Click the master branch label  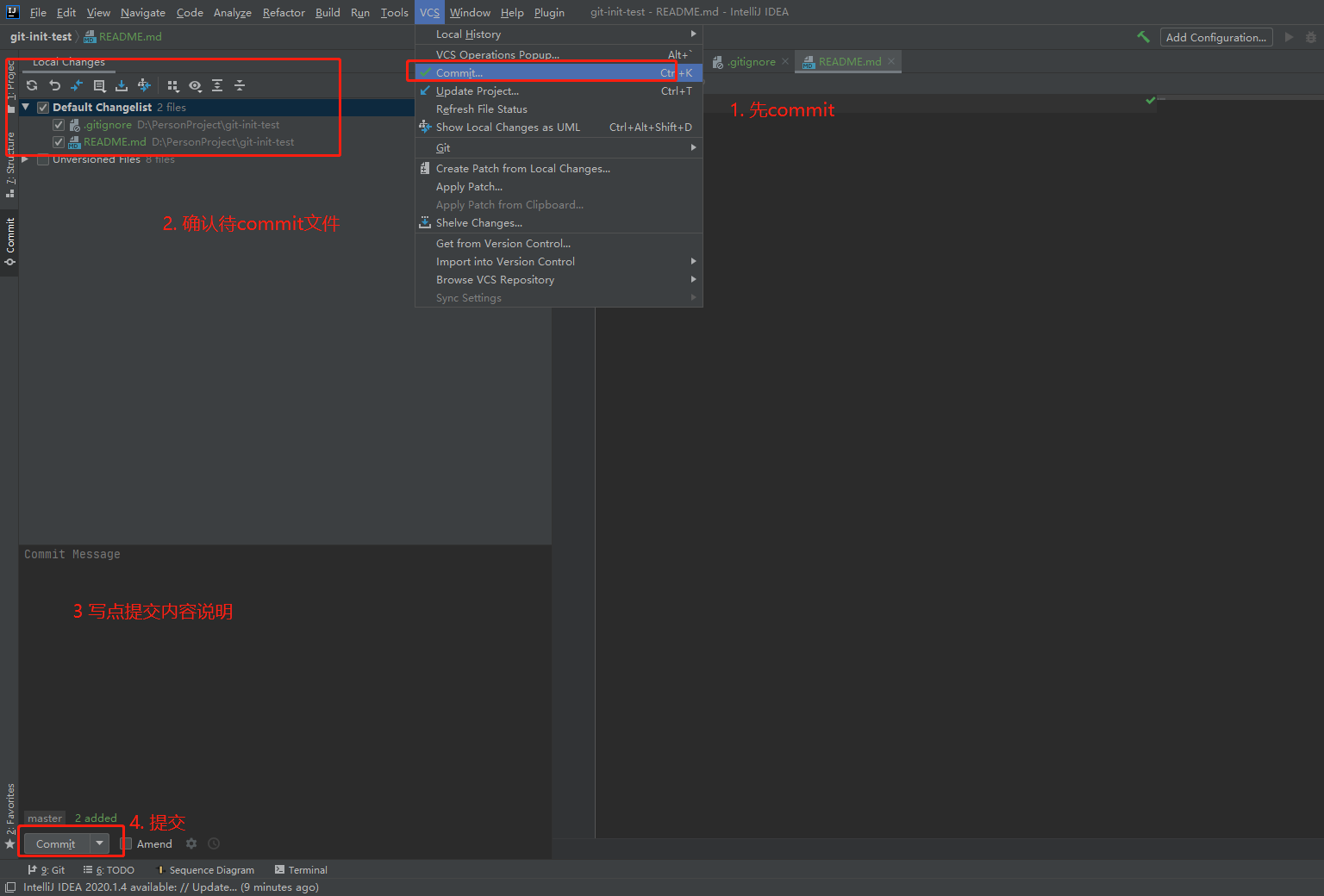pyautogui.click(x=45, y=818)
